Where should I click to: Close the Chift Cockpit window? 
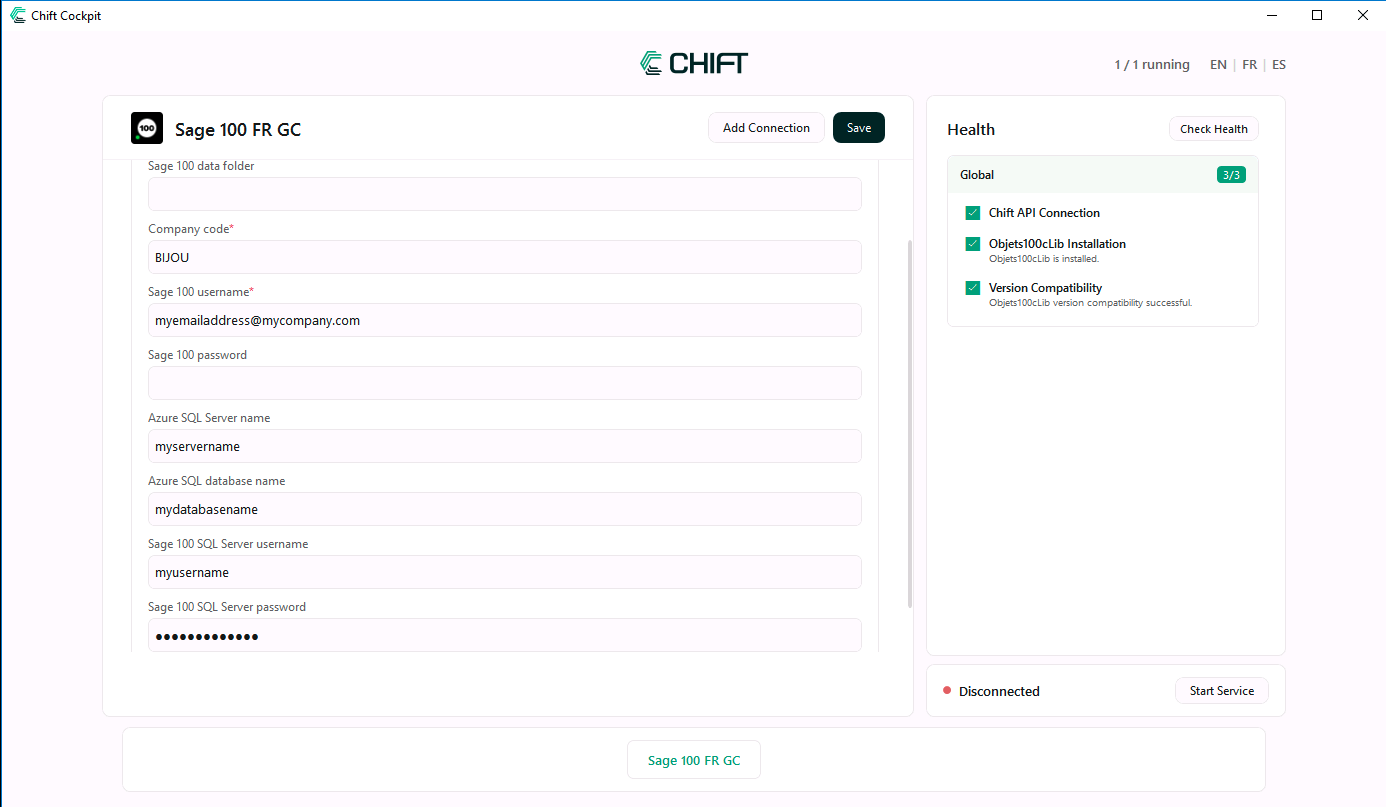click(x=1362, y=15)
